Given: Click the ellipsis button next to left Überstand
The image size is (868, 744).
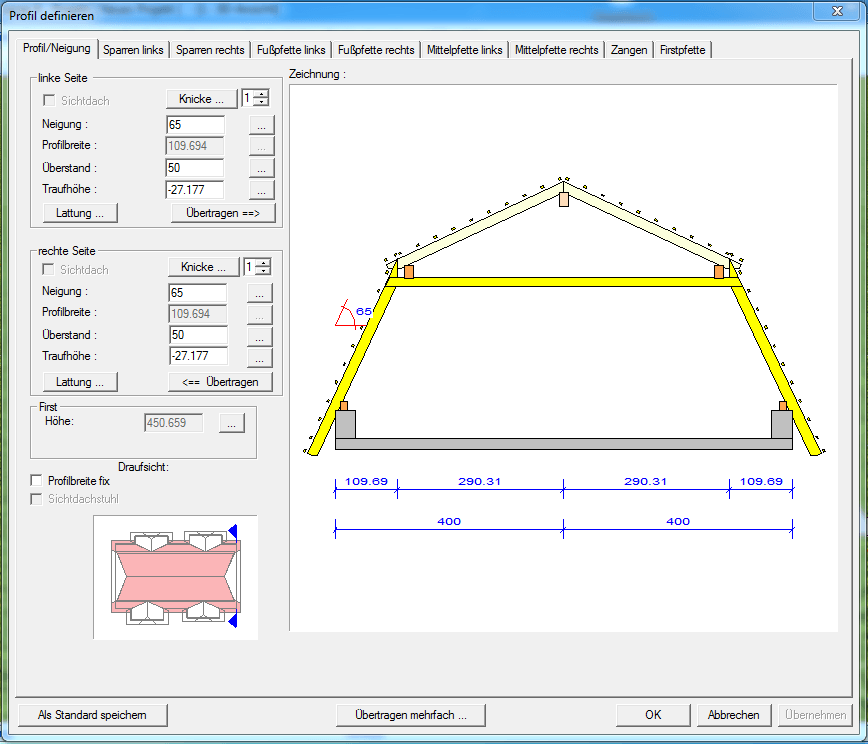Looking at the screenshot, I should (260, 168).
